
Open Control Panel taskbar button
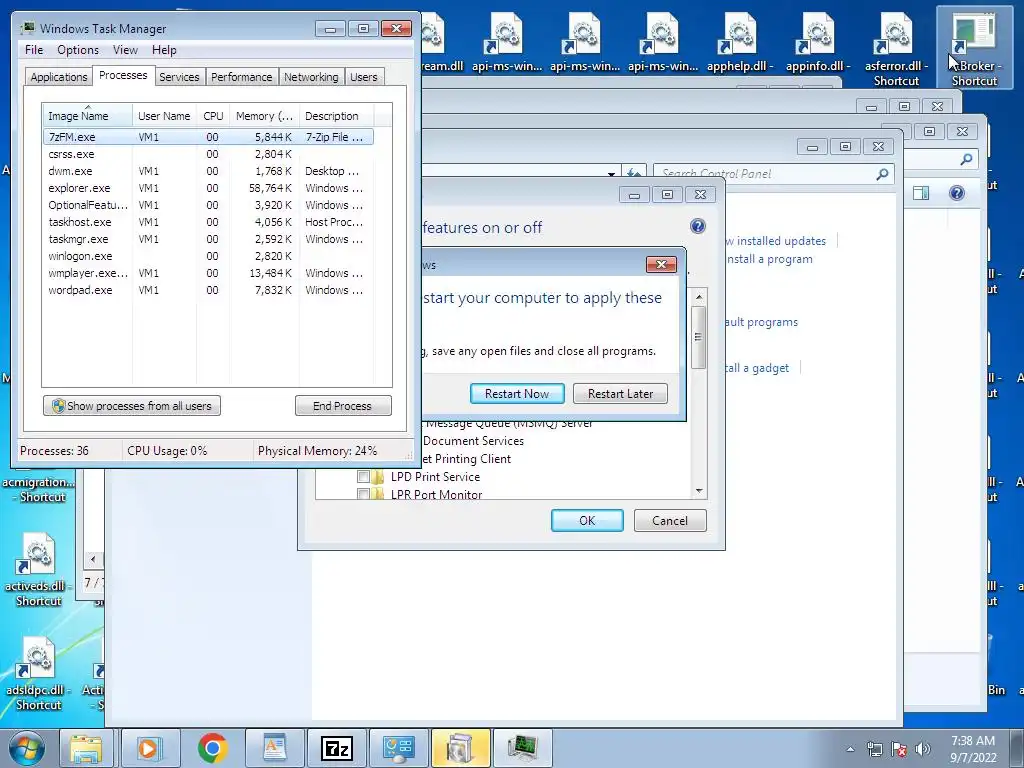[x=398, y=748]
